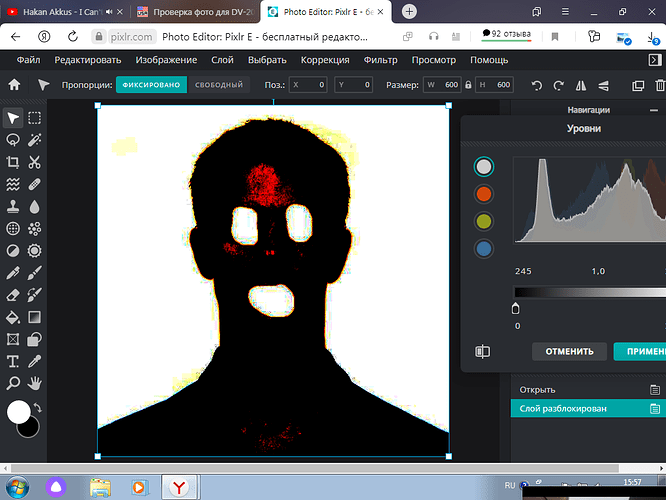The width and height of the screenshot is (666, 500).
Task: Switch to the Проверка фото для DV tab
Action: coord(196,12)
